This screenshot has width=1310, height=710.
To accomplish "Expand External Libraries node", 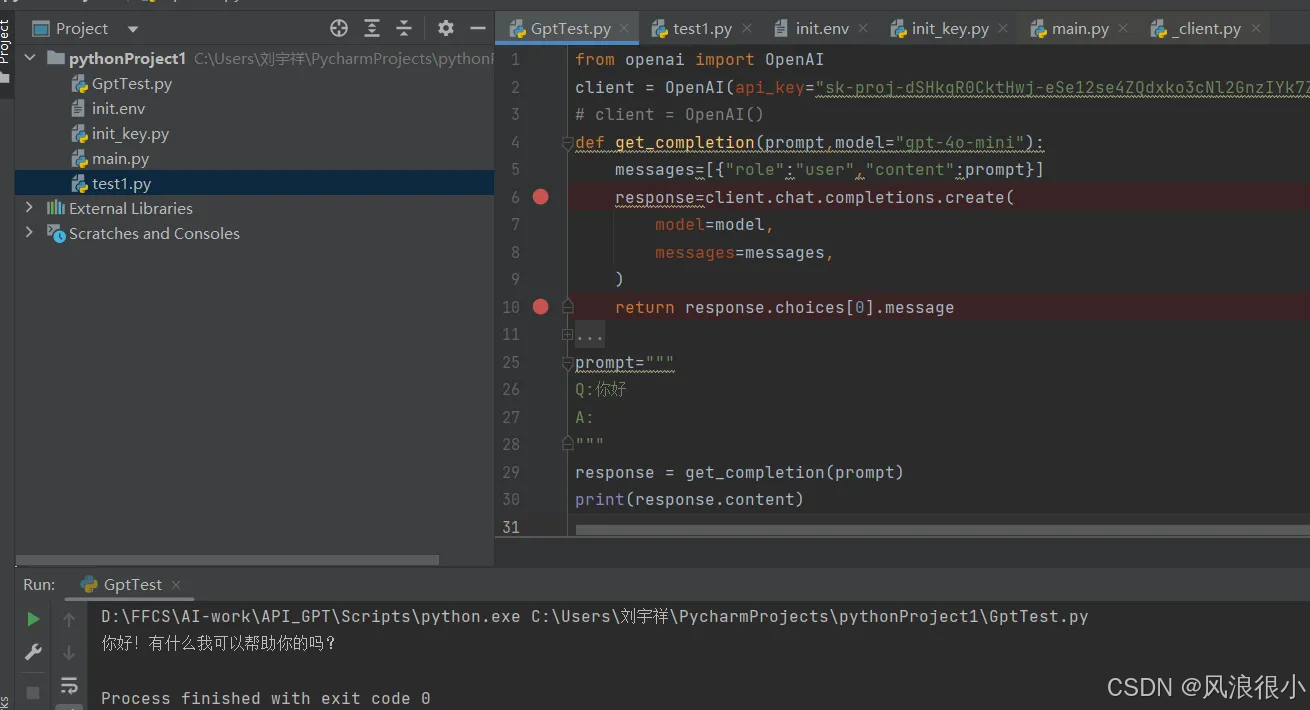I will click(x=29, y=208).
